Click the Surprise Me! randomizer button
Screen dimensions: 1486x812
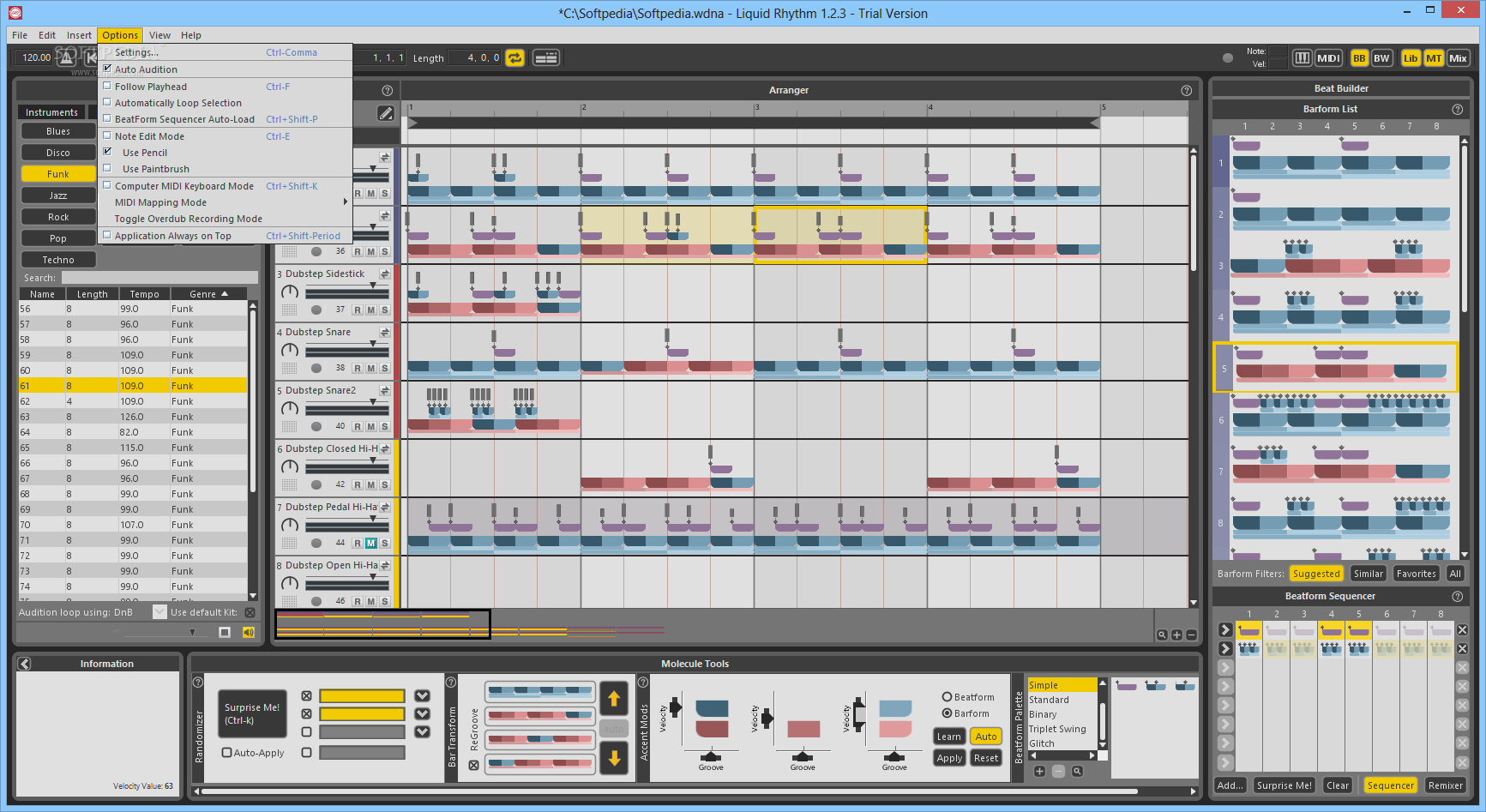coord(252,713)
